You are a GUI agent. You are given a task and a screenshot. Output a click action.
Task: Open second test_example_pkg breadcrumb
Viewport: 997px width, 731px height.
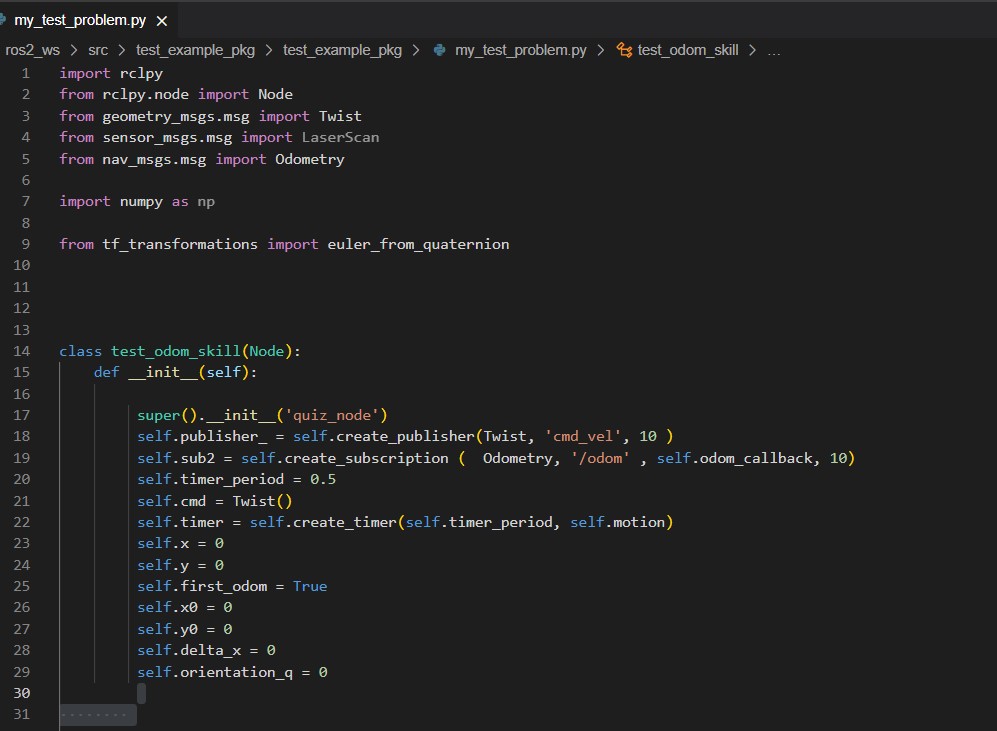[x=342, y=50]
